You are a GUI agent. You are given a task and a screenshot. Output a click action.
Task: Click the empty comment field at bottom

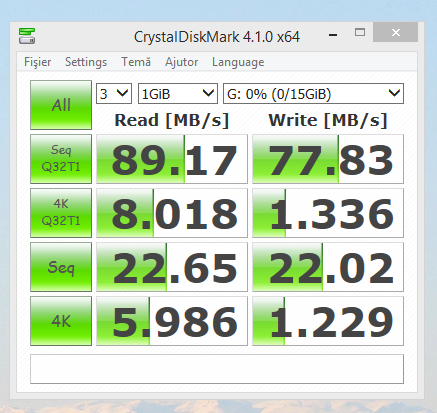217,369
